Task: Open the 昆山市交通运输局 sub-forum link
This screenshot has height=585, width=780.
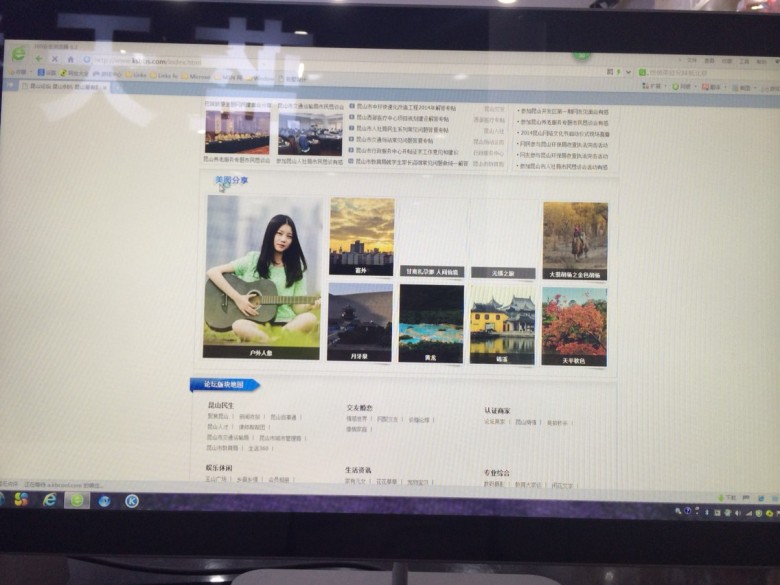Action: [x=228, y=438]
